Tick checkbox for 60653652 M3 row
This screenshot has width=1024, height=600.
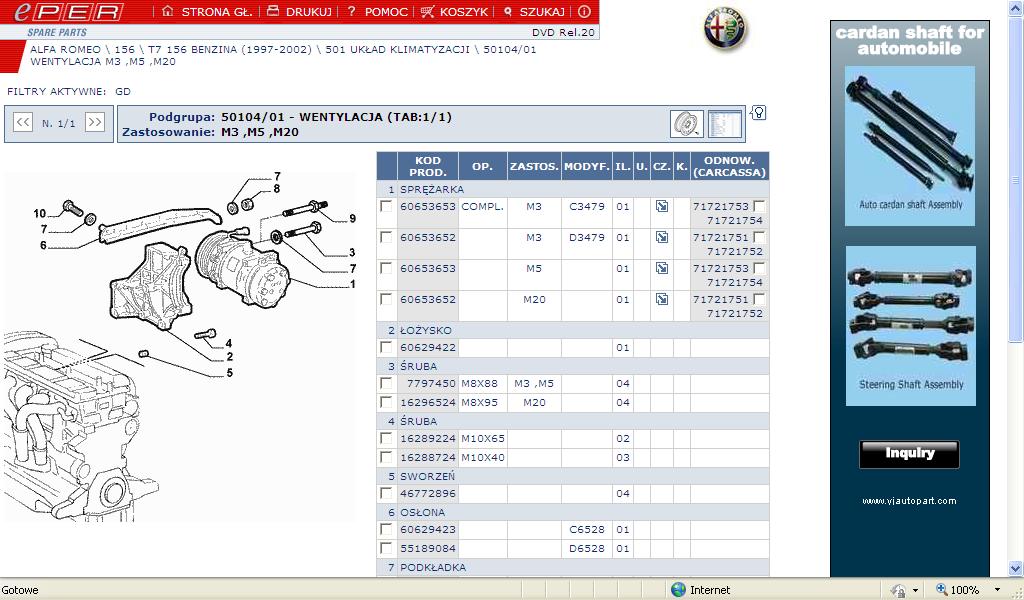[386, 237]
